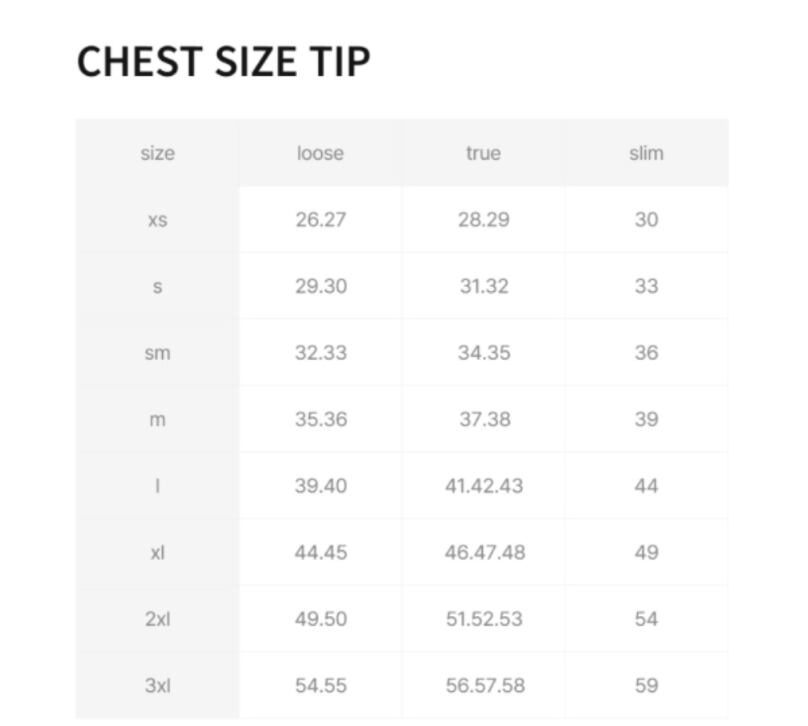
Task: Click true value 41.42.43 for l
Action: (484, 486)
